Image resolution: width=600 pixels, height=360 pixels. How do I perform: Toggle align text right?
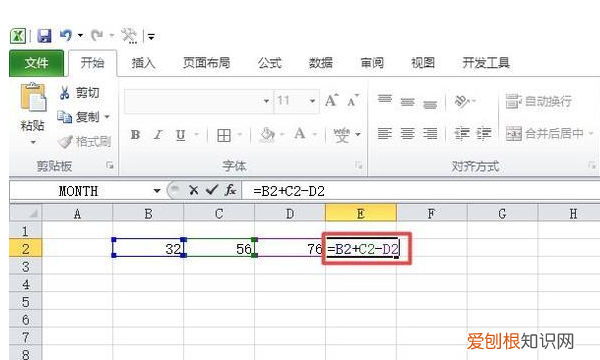(430, 134)
